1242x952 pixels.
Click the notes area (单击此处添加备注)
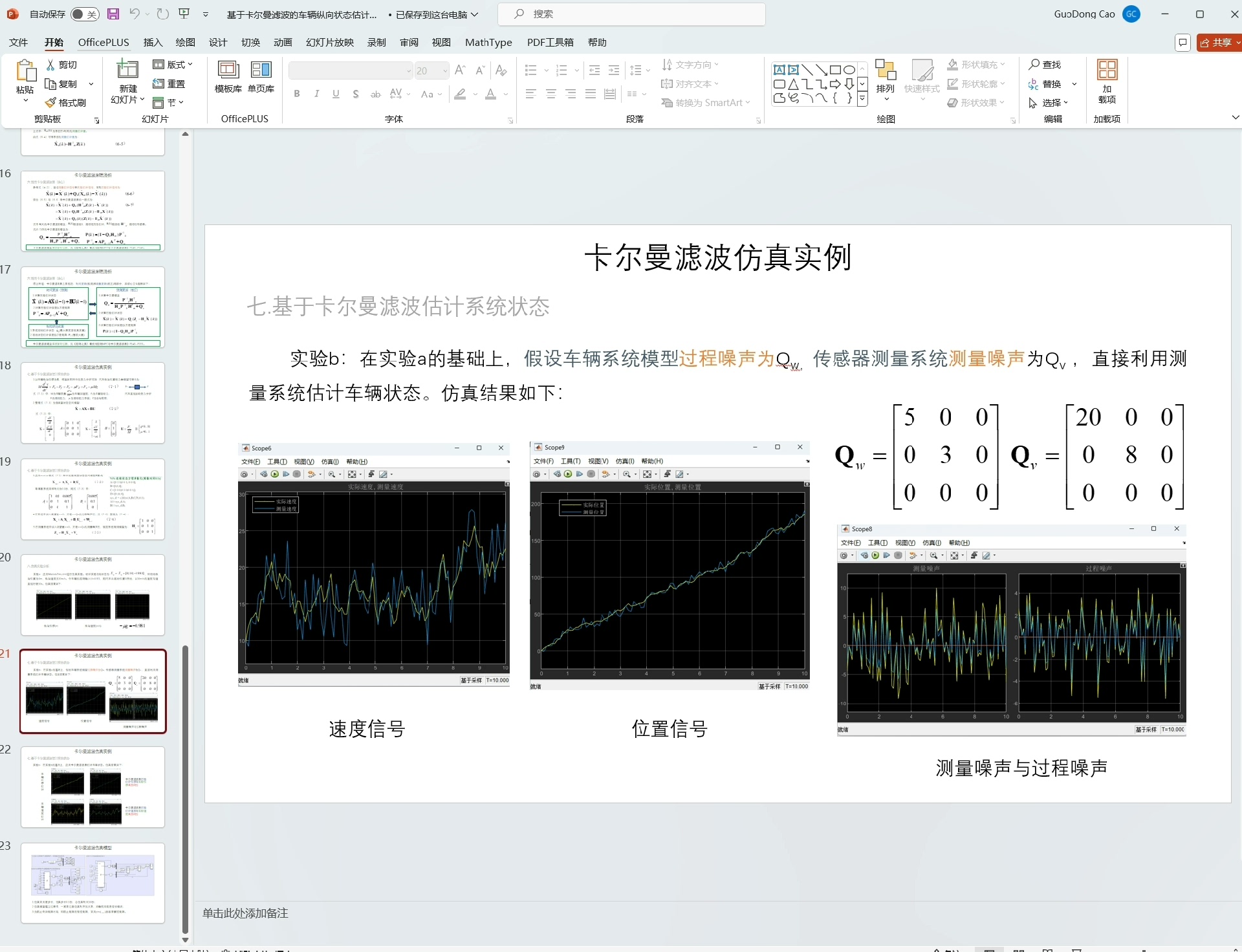[245, 913]
